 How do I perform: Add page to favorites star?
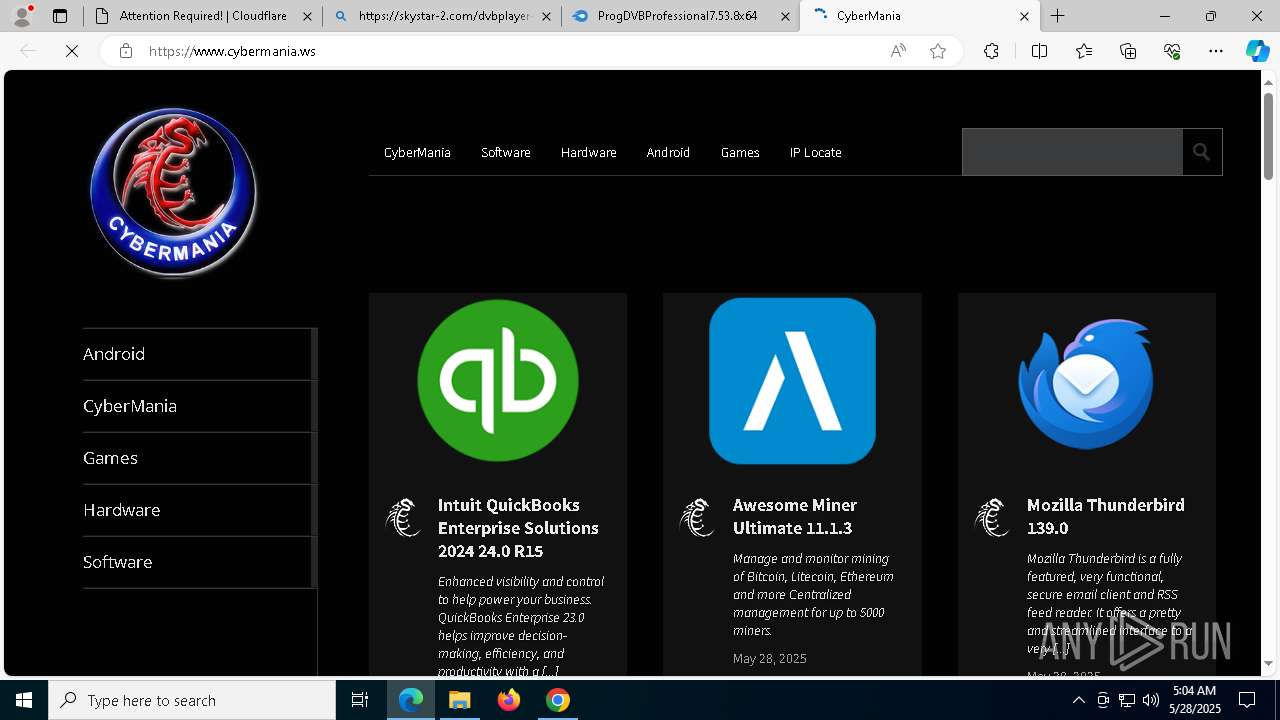(938, 51)
